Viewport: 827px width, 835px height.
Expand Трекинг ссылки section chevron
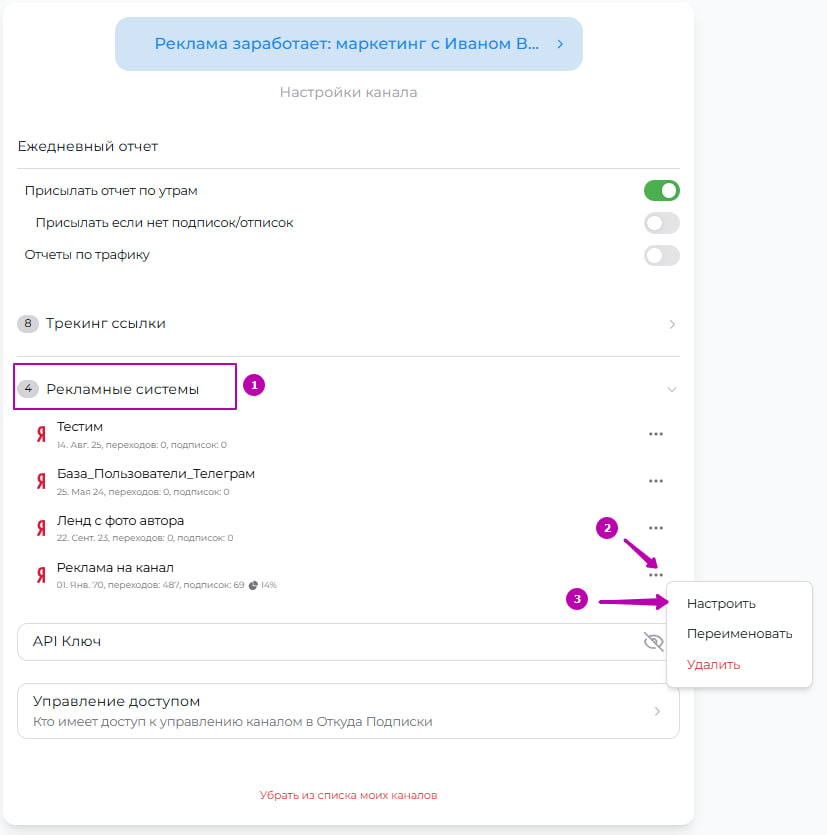pos(672,324)
